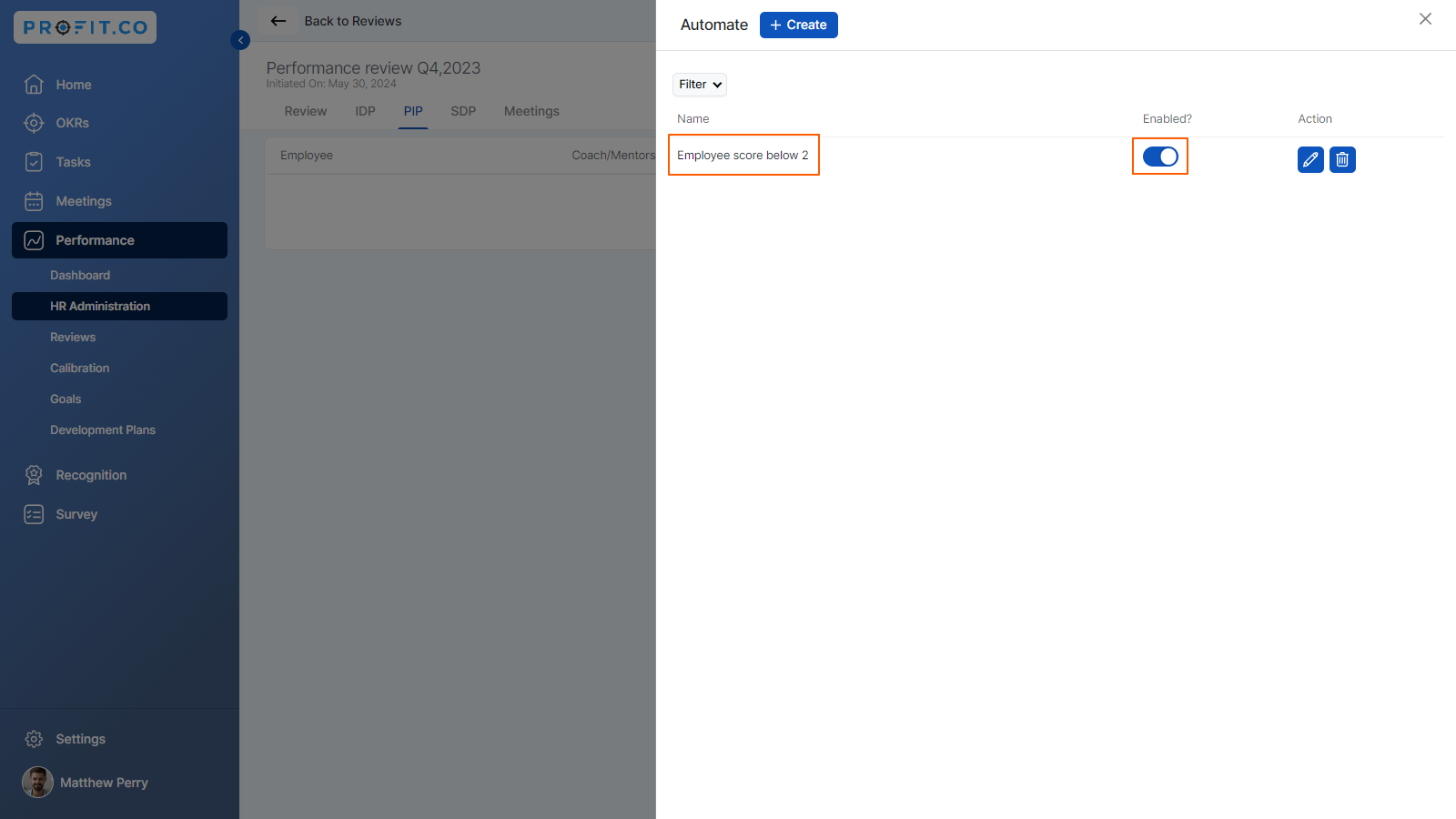The image size is (1456, 819).
Task: Click the 'Back to Reviews' link
Action: tap(353, 21)
